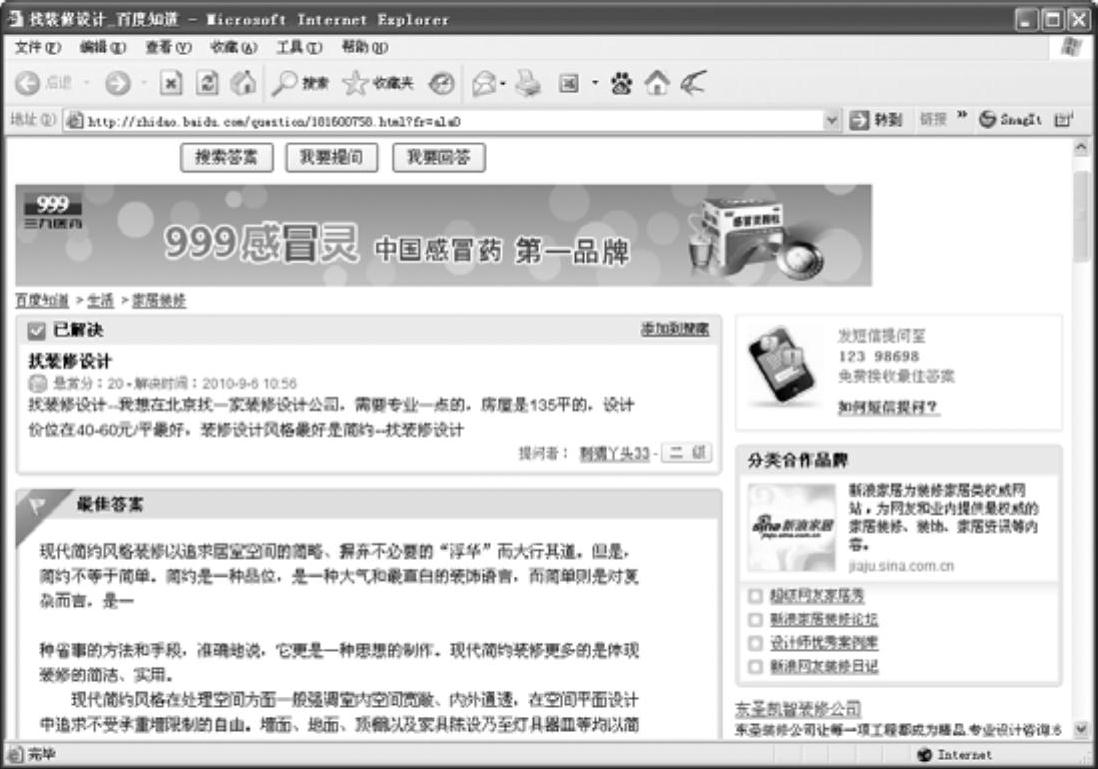Open the 编辑 menu
This screenshot has width=1098, height=769.
(102, 47)
